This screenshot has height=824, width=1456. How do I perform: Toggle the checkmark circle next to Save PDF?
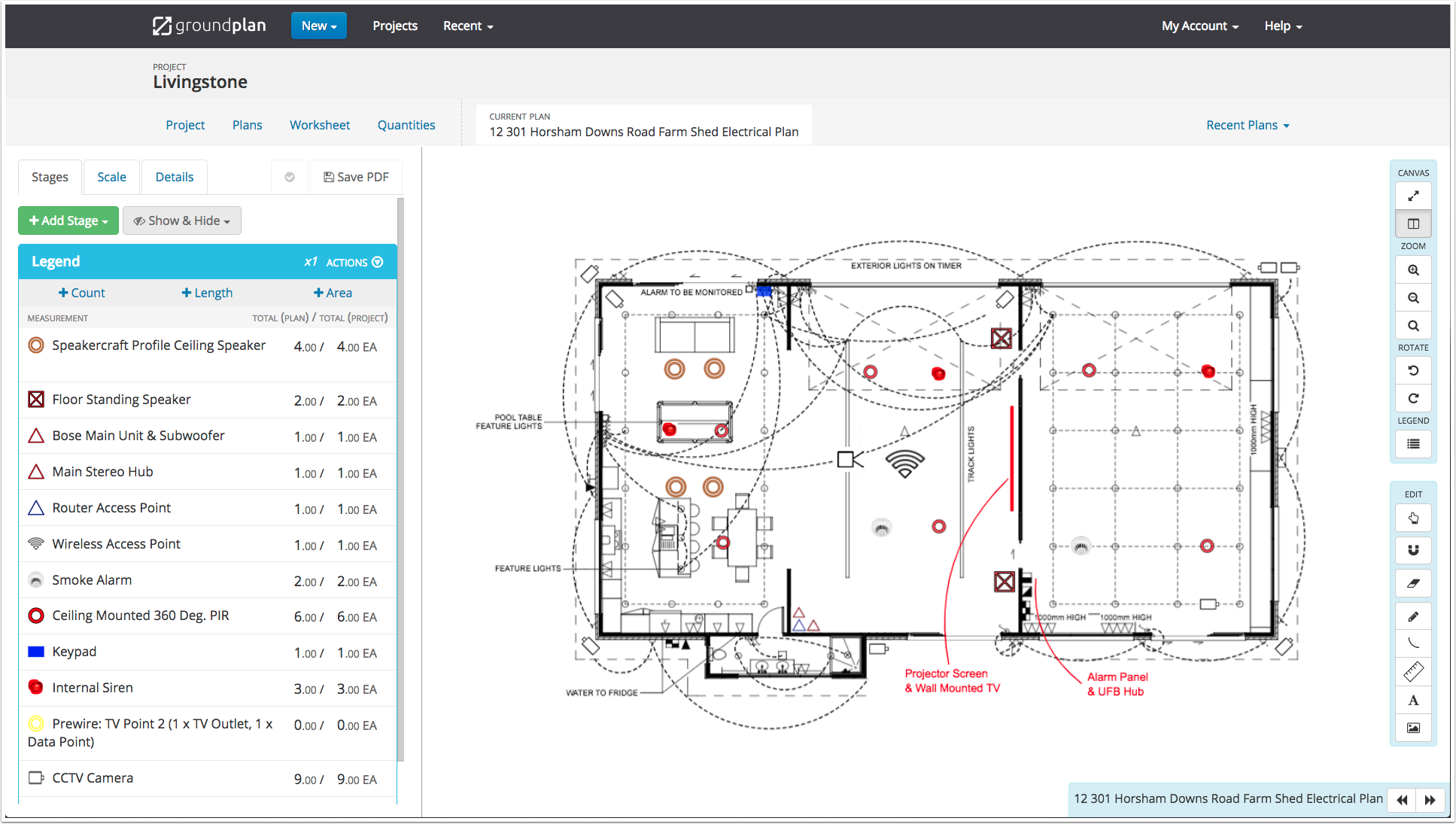[290, 177]
